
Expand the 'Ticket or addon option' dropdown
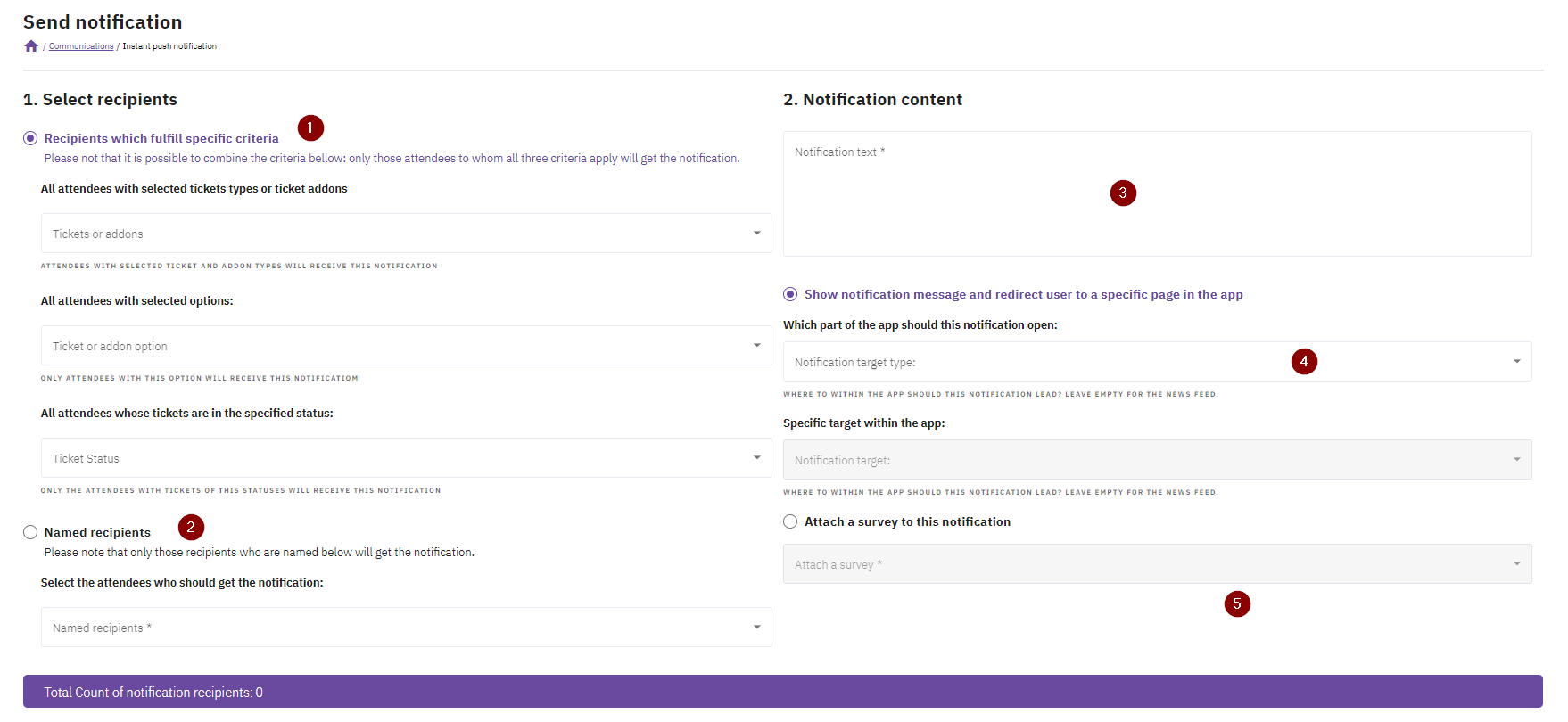coord(406,346)
